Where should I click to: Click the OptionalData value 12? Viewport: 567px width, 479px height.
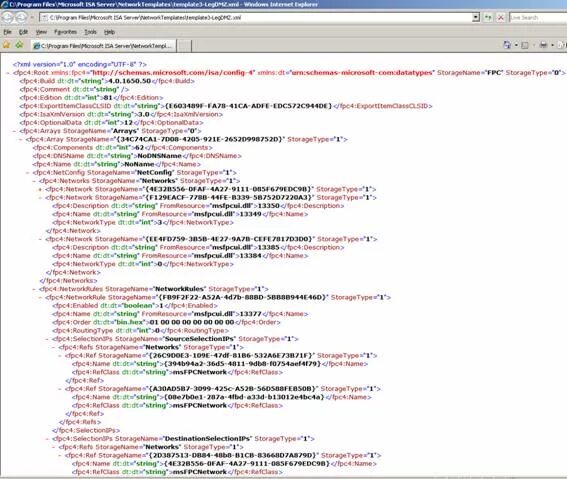[x=128, y=123]
